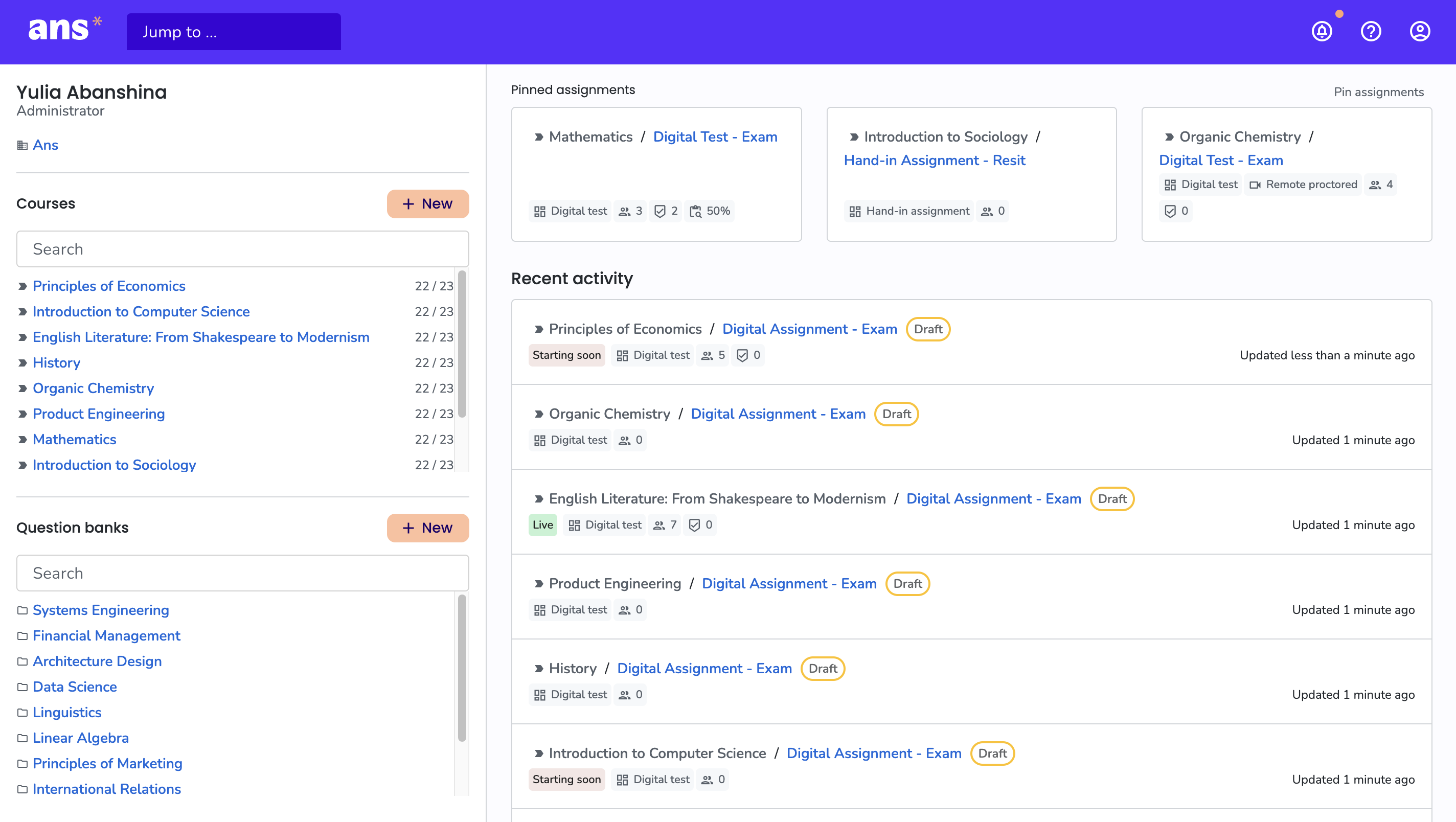Viewport: 1456px width, 822px height.
Task: Create a new course with New button
Action: click(x=428, y=203)
